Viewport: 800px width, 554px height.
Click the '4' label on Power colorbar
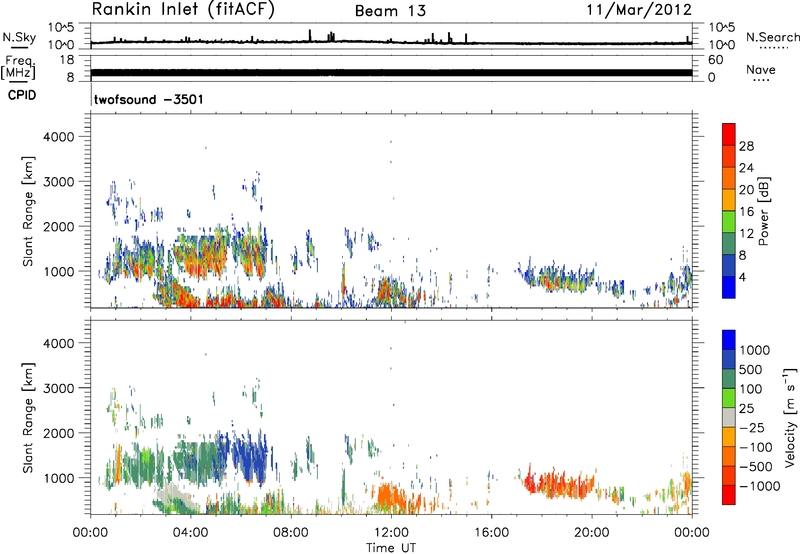click(x=742, y=277)
